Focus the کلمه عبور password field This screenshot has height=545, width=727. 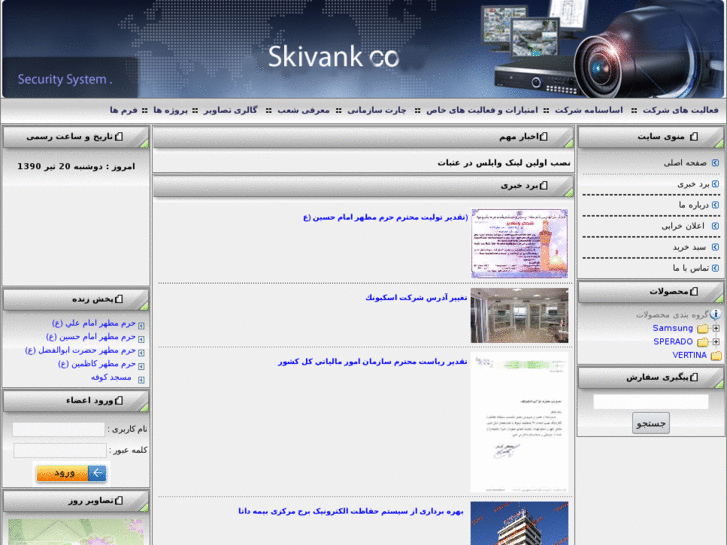(x=60, y=450)
